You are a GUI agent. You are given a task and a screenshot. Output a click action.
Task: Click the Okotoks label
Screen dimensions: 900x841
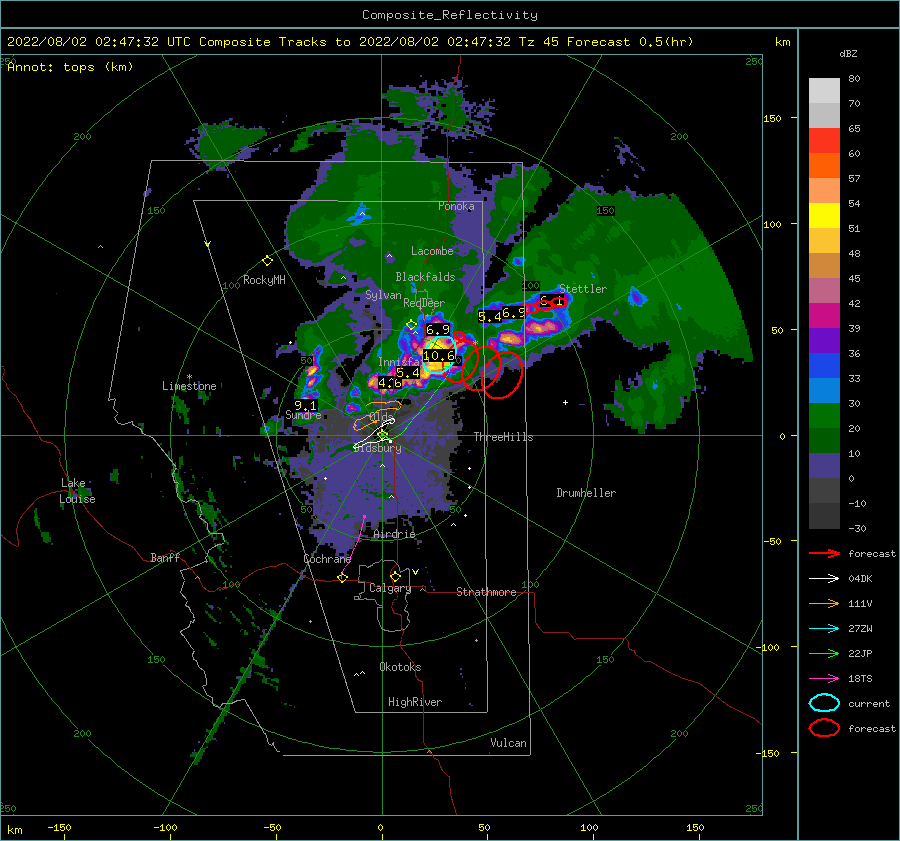click(400, 667)
